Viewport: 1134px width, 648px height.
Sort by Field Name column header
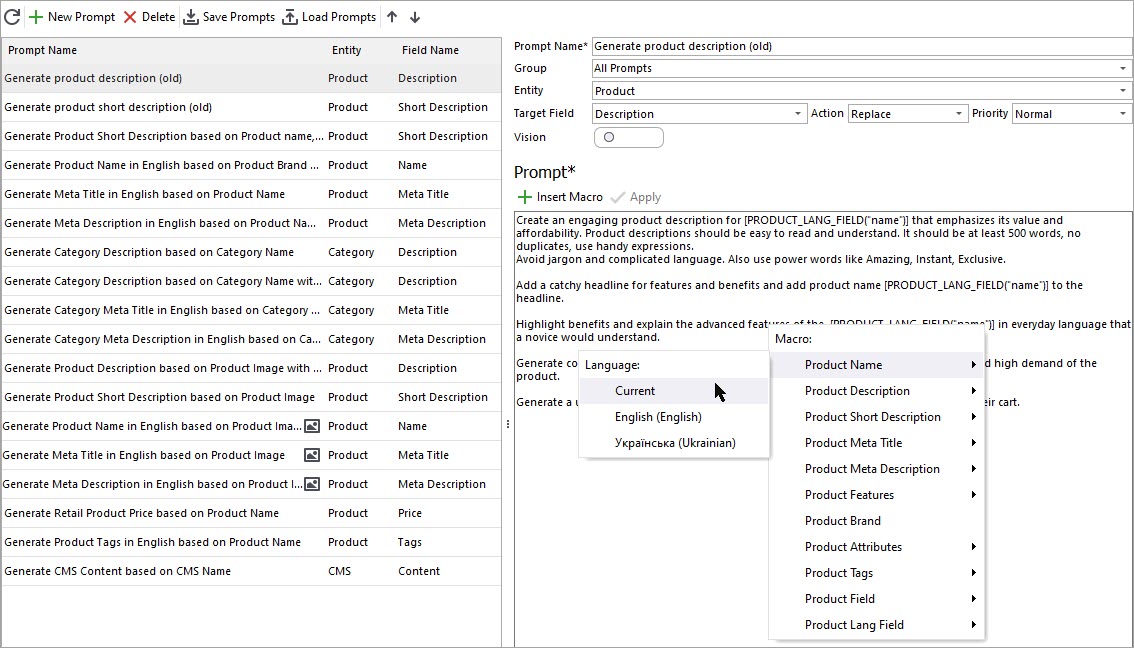430,50
